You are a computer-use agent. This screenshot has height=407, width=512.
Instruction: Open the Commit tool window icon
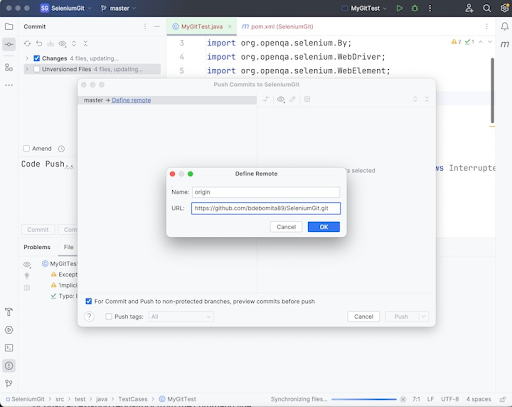point(9,44)
